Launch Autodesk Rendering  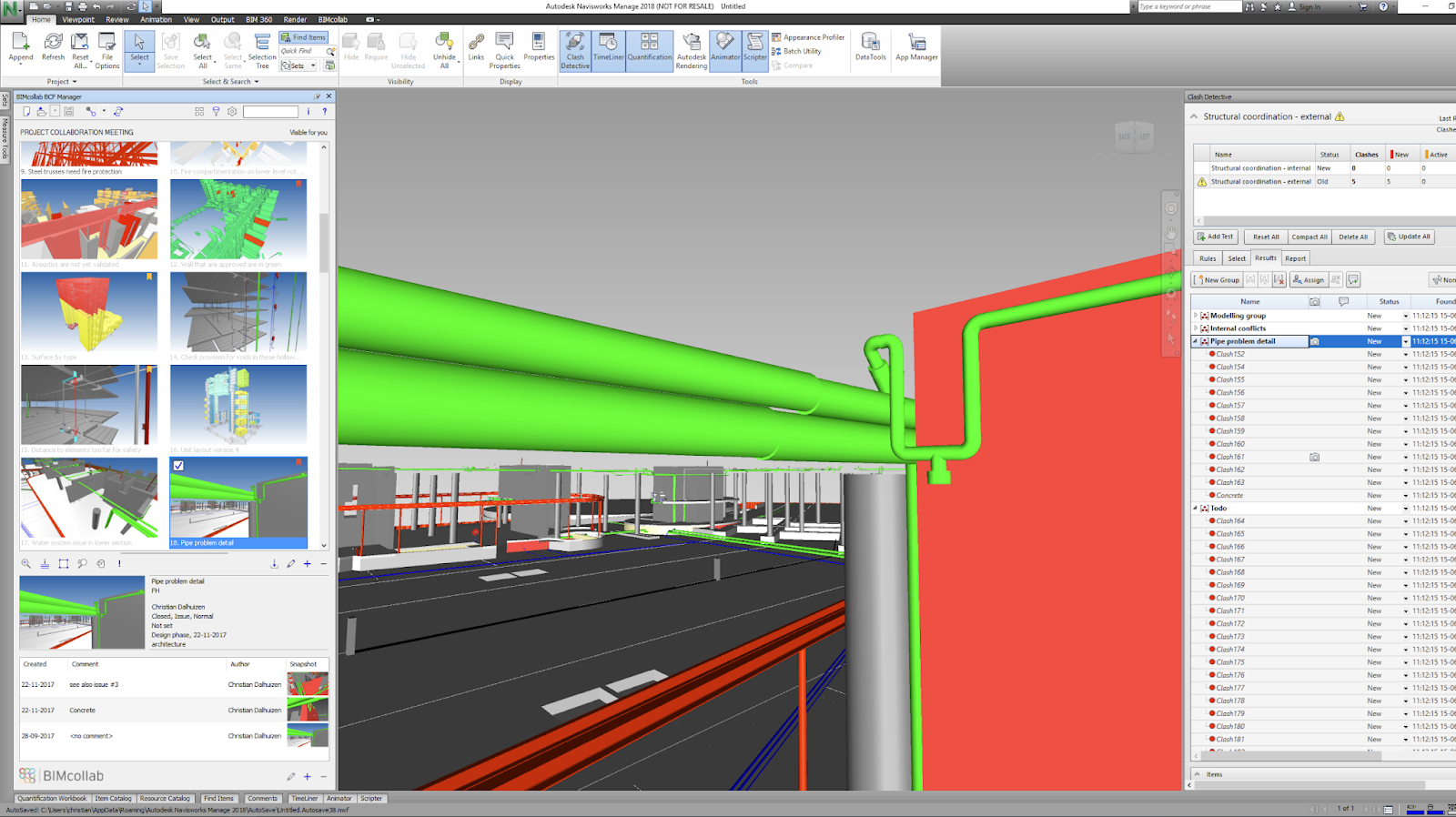click(692, 50)
